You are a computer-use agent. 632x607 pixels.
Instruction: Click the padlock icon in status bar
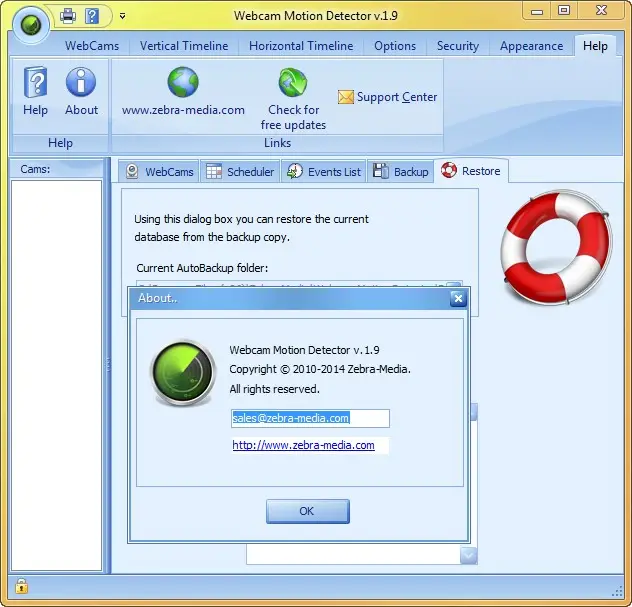[21, 586]
